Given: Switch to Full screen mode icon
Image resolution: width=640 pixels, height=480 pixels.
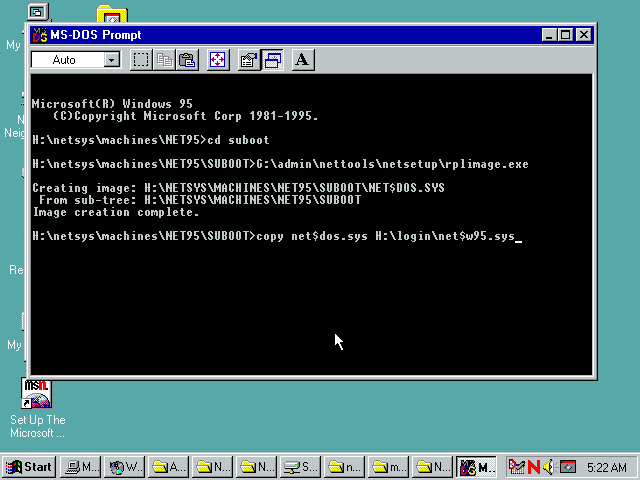Looking at the screenshot, I should [218, 60].
